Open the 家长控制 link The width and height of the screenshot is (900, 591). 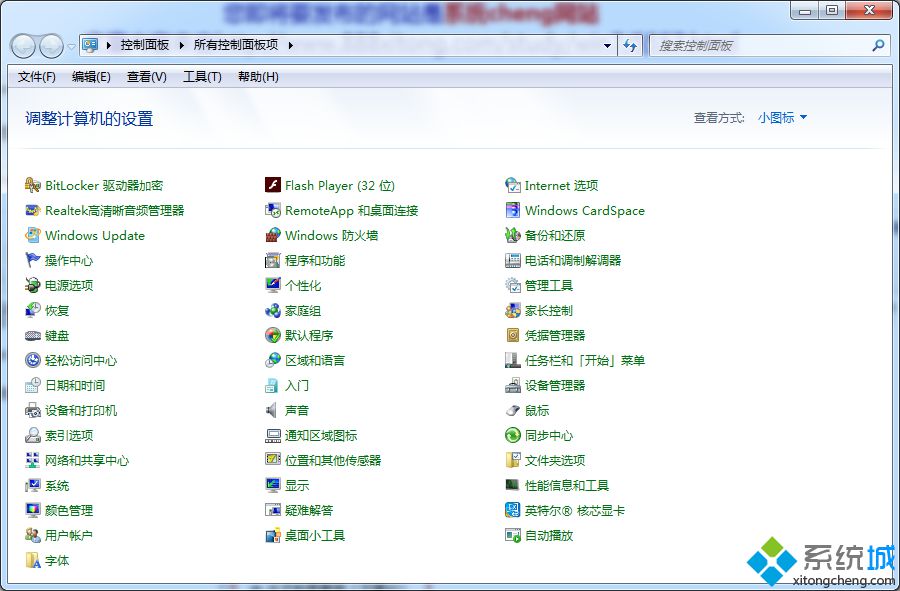click(x=549, y=310)
